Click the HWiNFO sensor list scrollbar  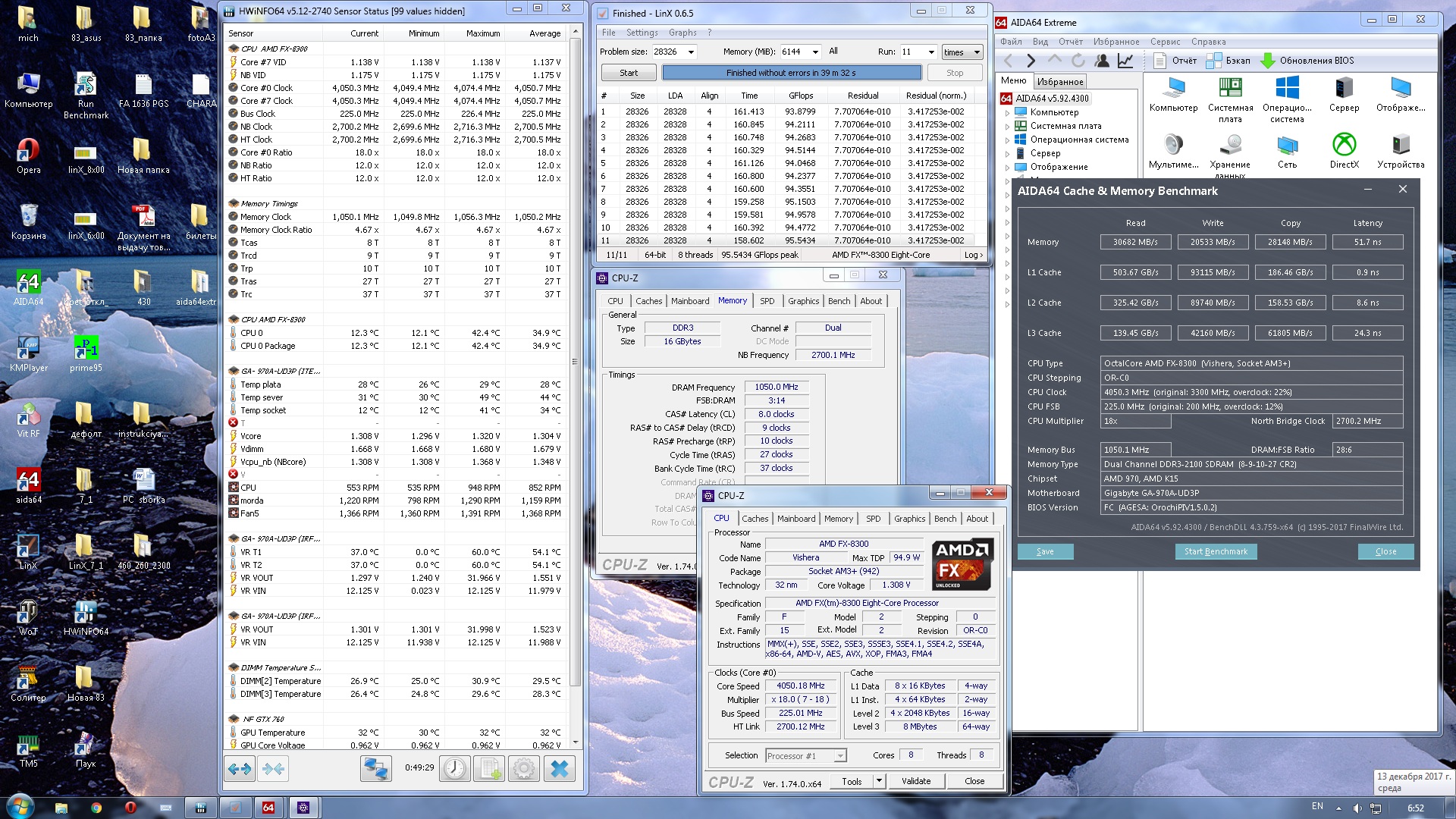pos(576,361)
